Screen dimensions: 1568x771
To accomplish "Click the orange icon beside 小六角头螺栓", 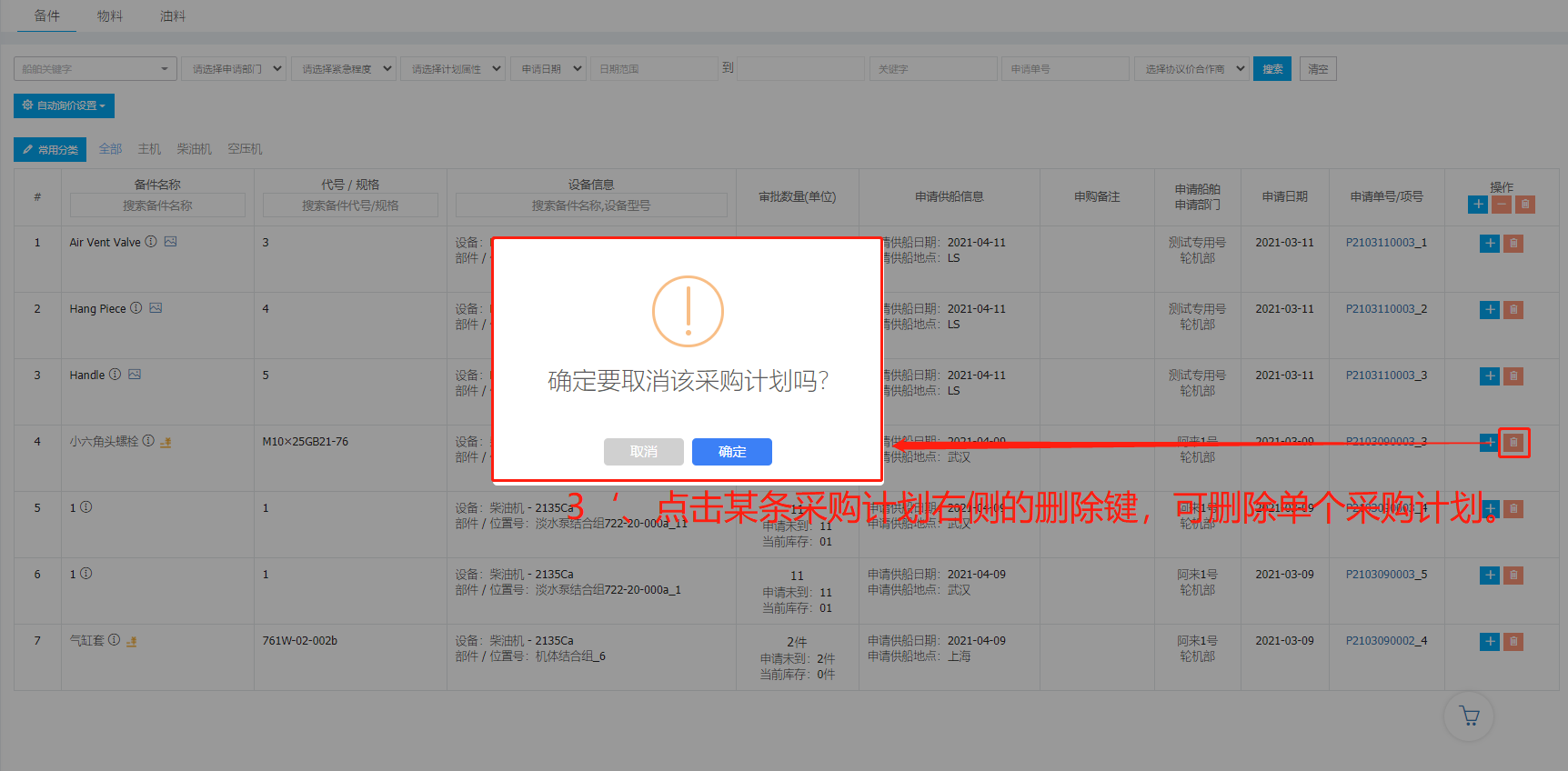I will [x=166, y=442].
